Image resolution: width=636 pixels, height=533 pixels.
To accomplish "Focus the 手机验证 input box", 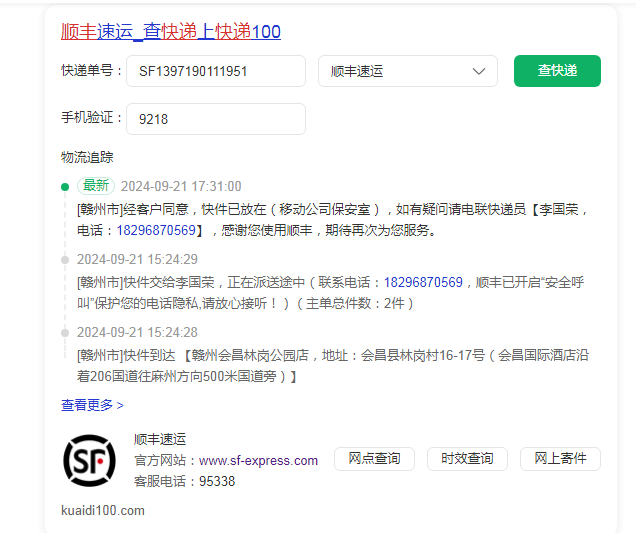I will (216, 119).
